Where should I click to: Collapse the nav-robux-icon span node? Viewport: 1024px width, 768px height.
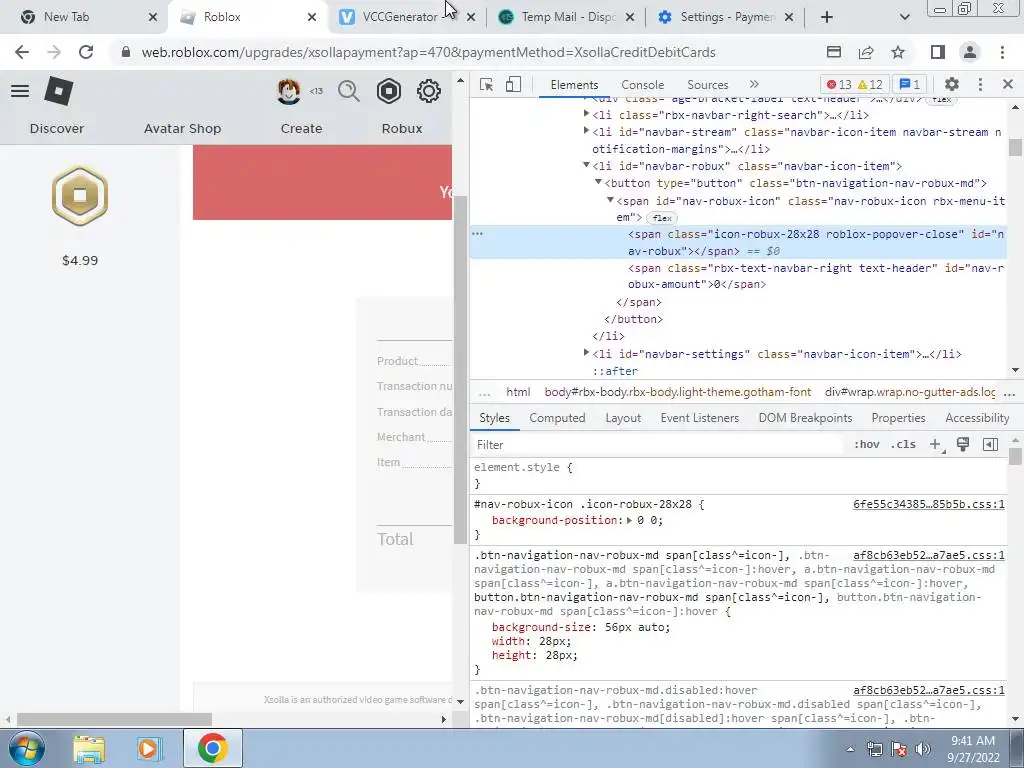pos(610,200)
